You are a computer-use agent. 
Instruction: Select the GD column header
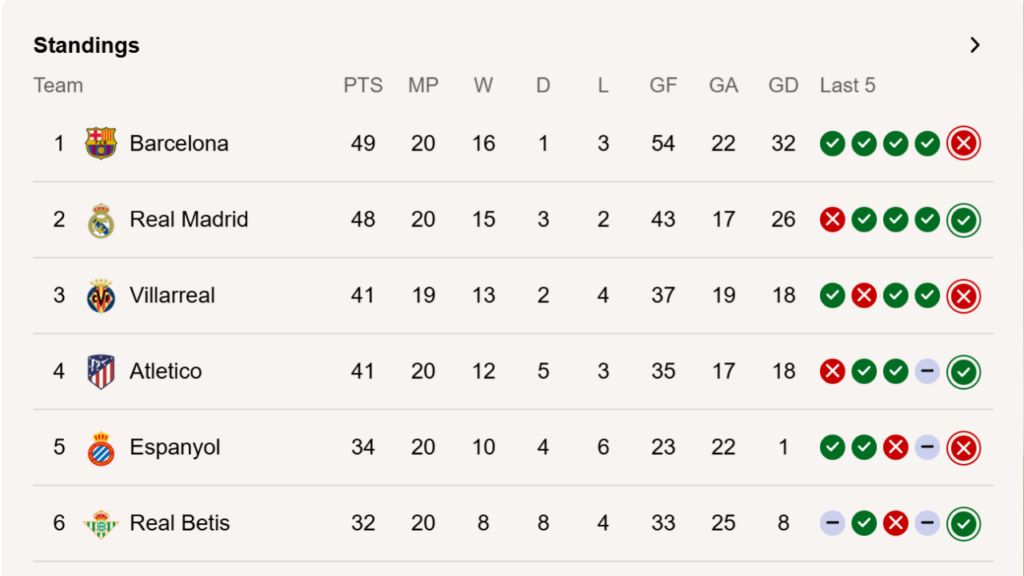click(x=783, y=85)
